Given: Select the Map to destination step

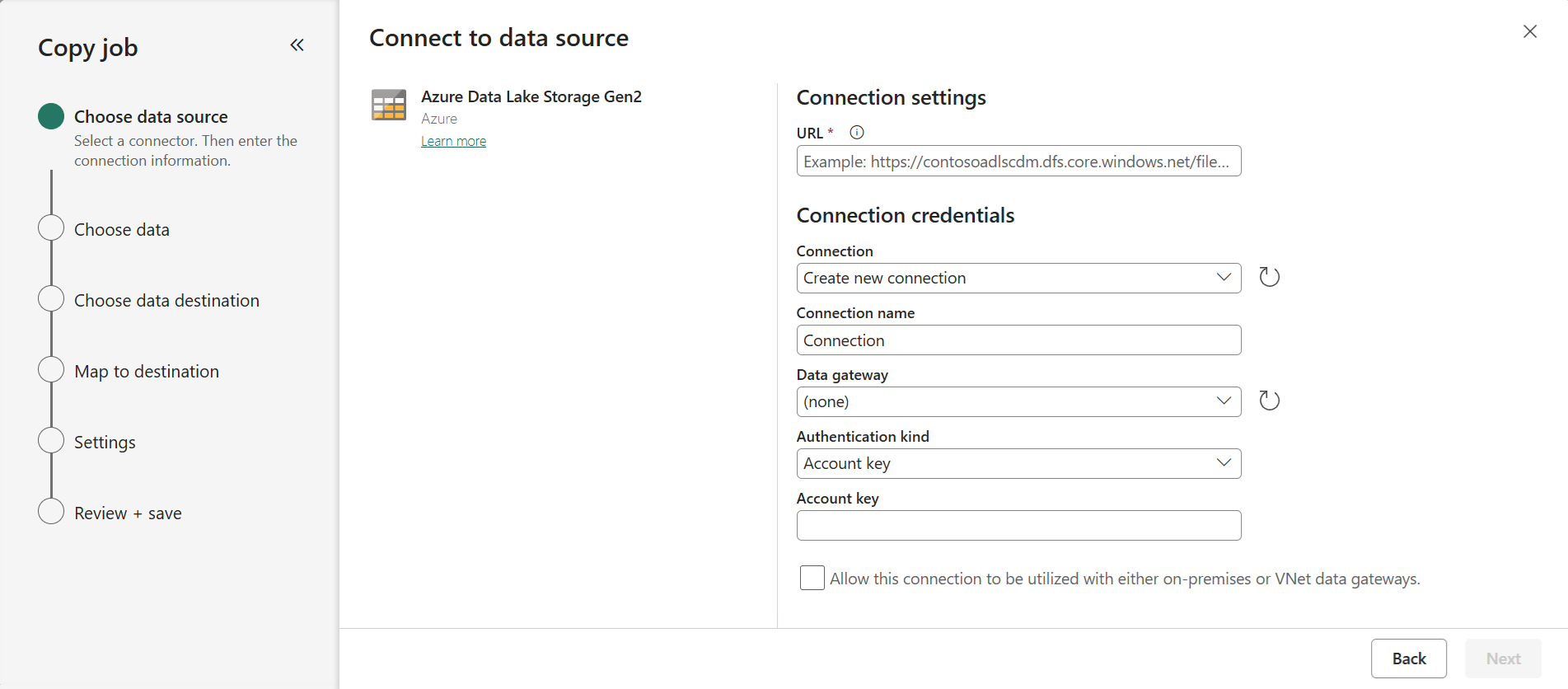Looking at the screenshot, I should (x=147, y=372).
